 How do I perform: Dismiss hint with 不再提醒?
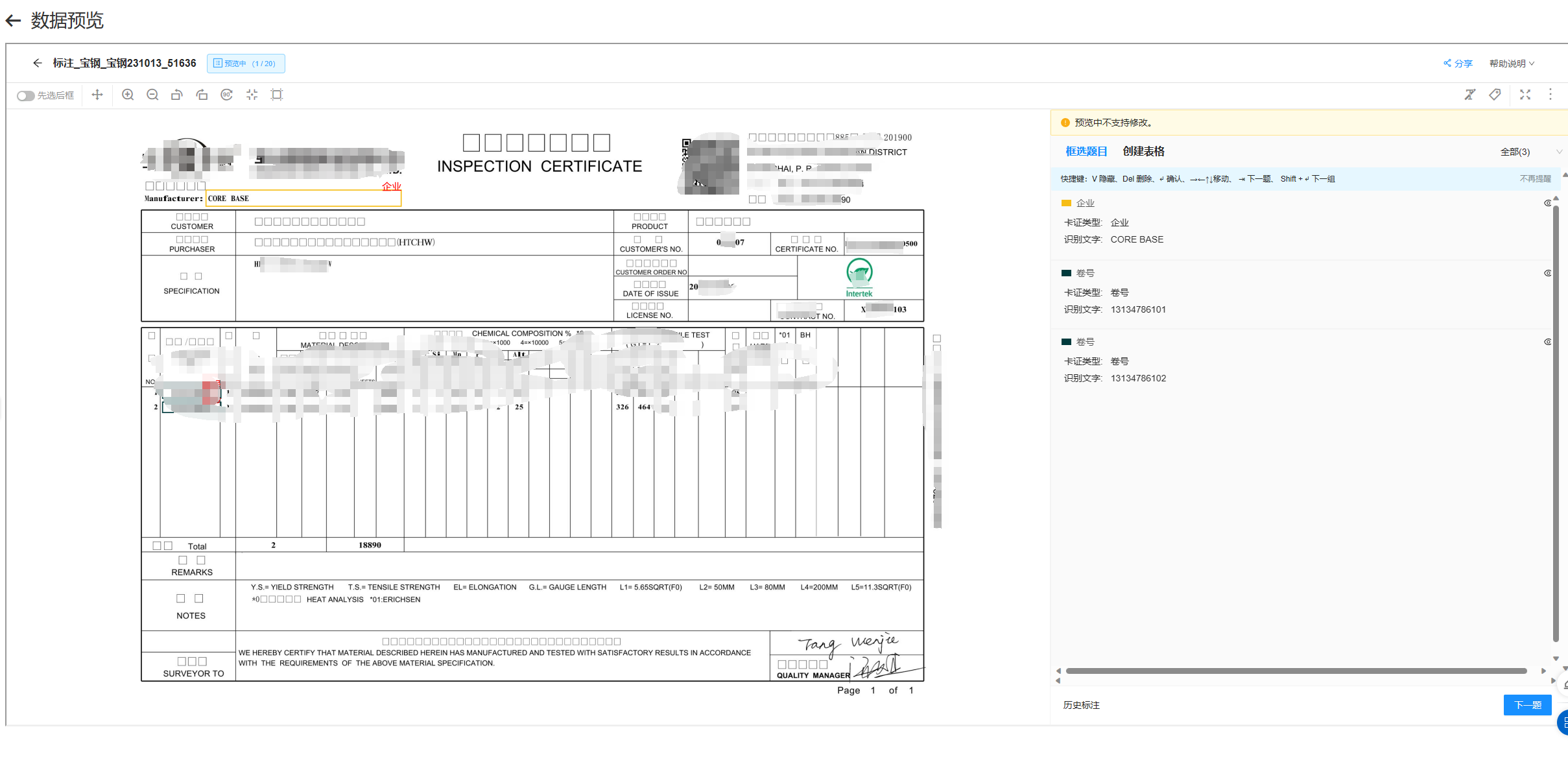(x=1535, y=179)
